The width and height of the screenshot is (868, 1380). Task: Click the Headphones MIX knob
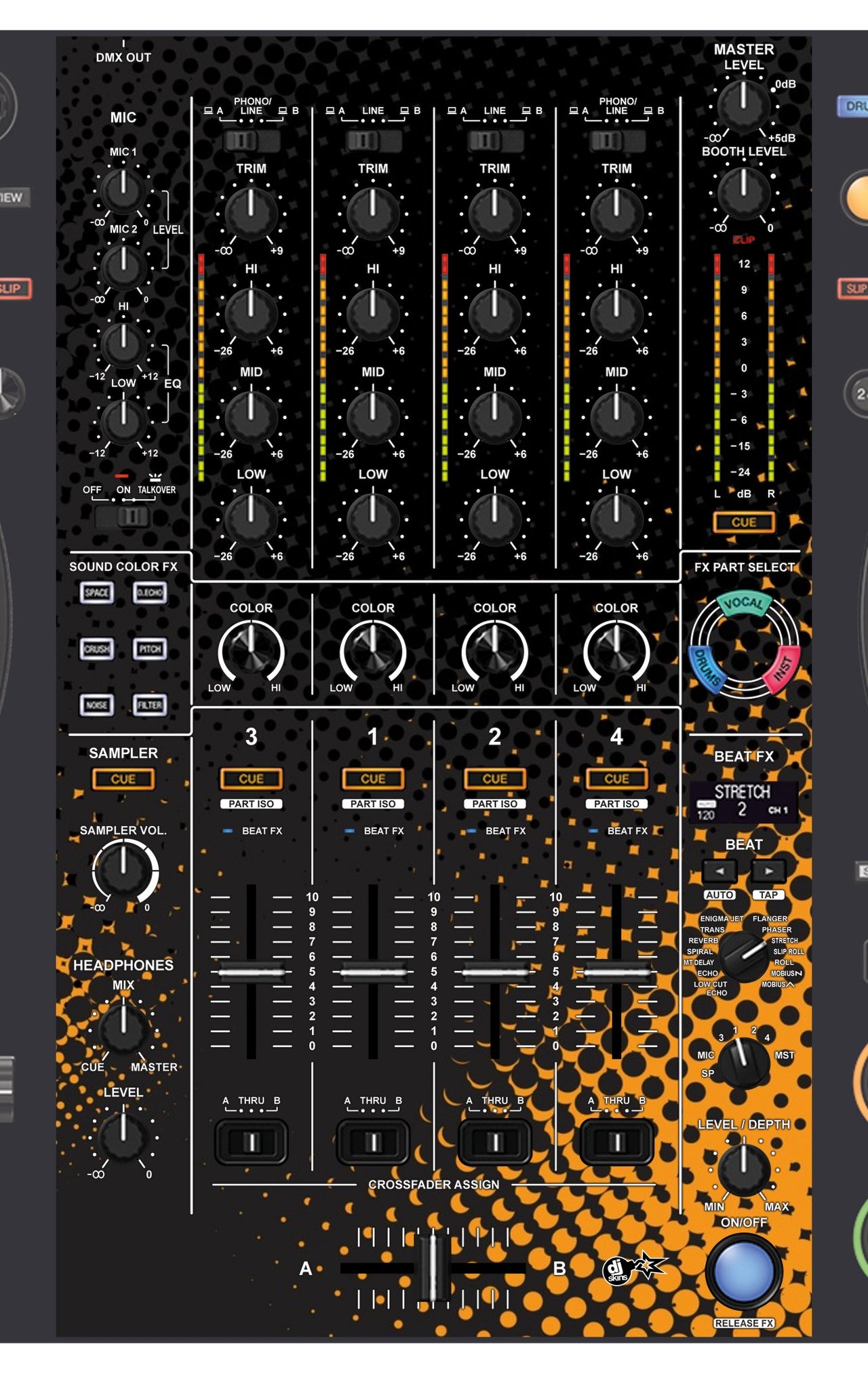pyautogui.click(x=123, y=1029)
